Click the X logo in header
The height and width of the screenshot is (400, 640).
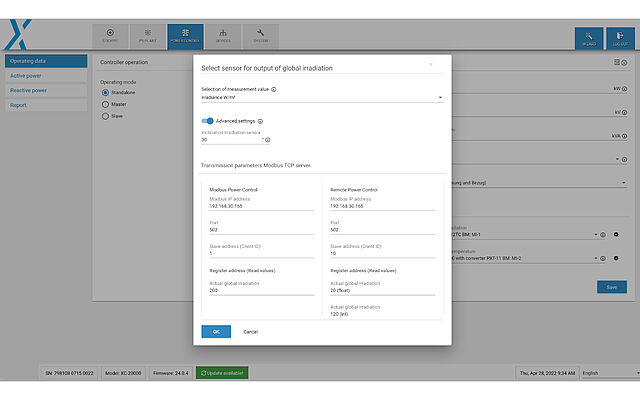(18, 34)
